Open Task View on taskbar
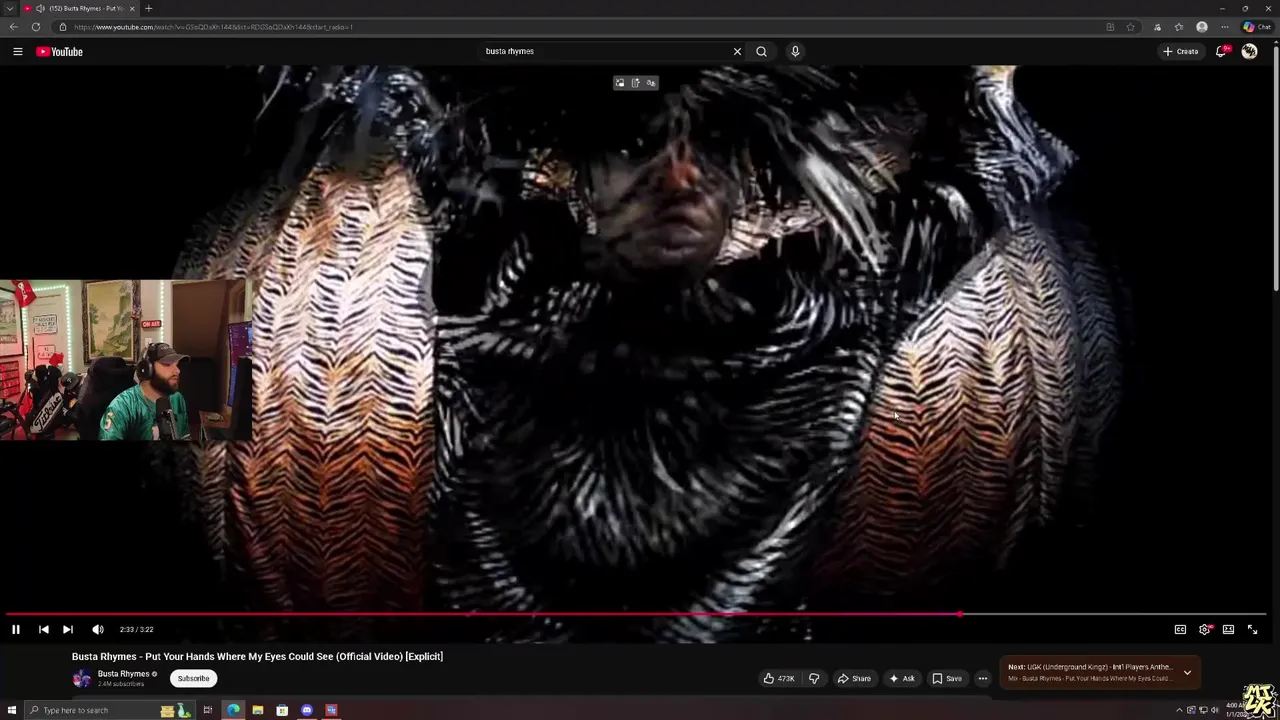 point(208,710)
